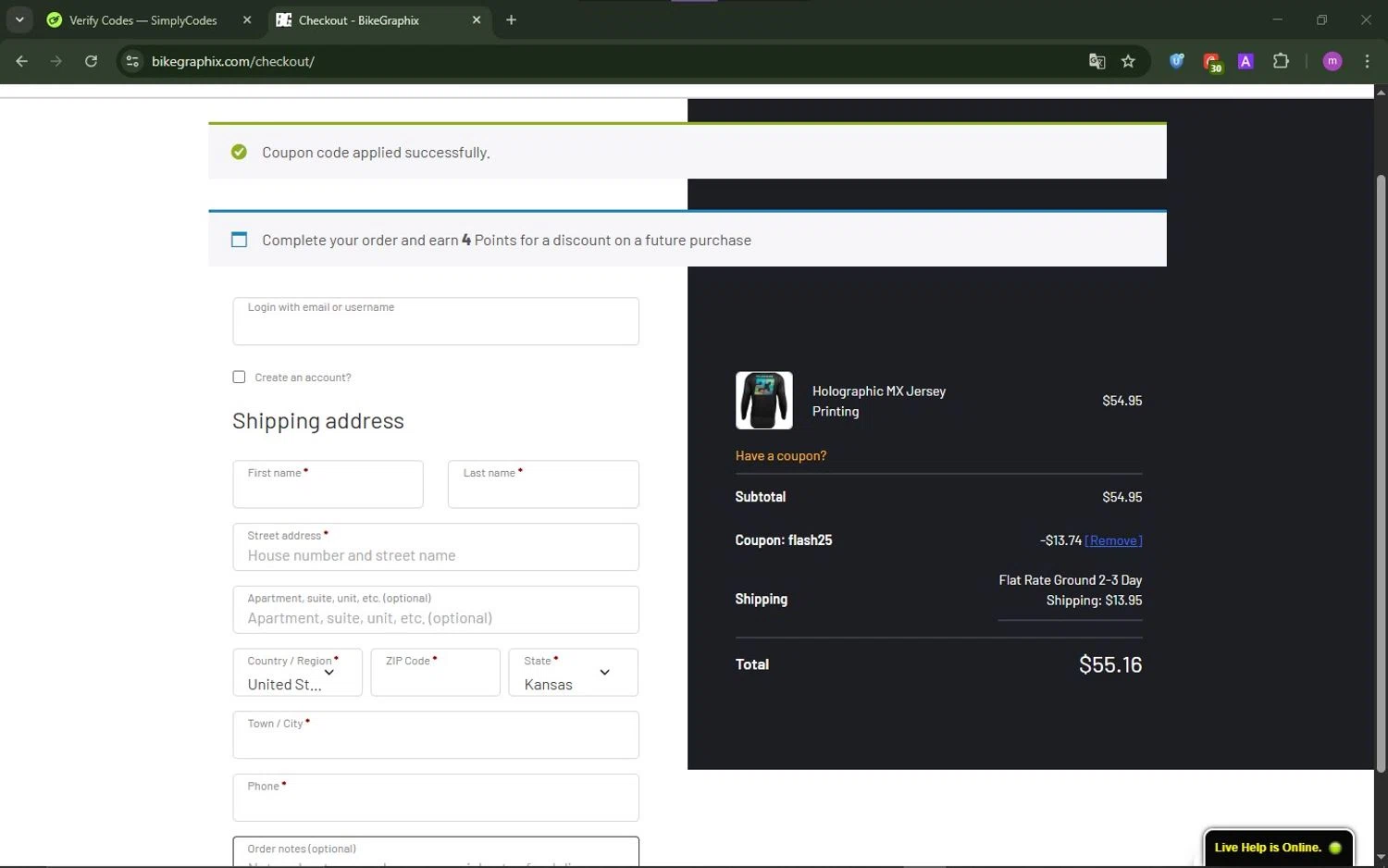Open the Chrome profile avatar

[1332, 61]
